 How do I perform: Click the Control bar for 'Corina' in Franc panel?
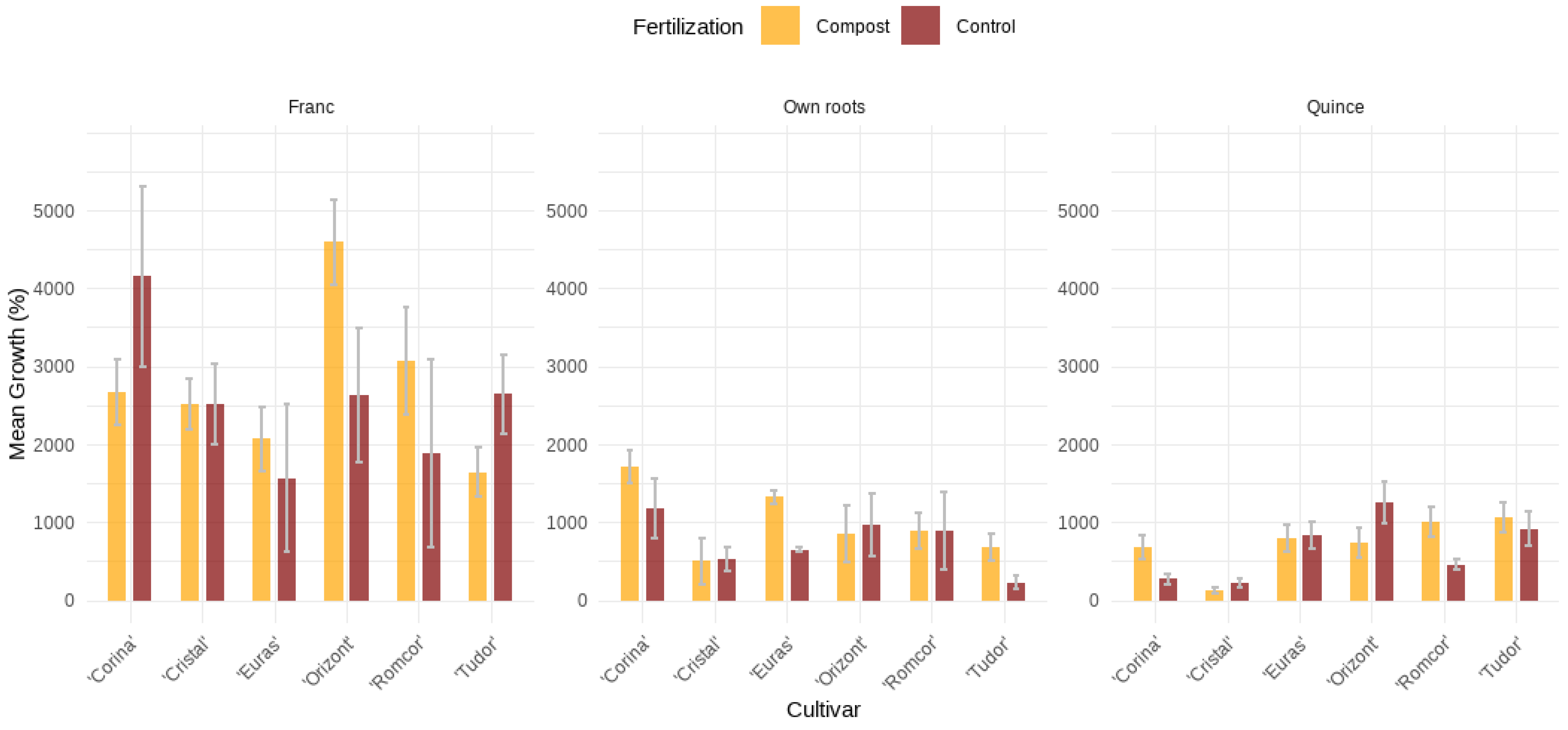coord(142,438)
